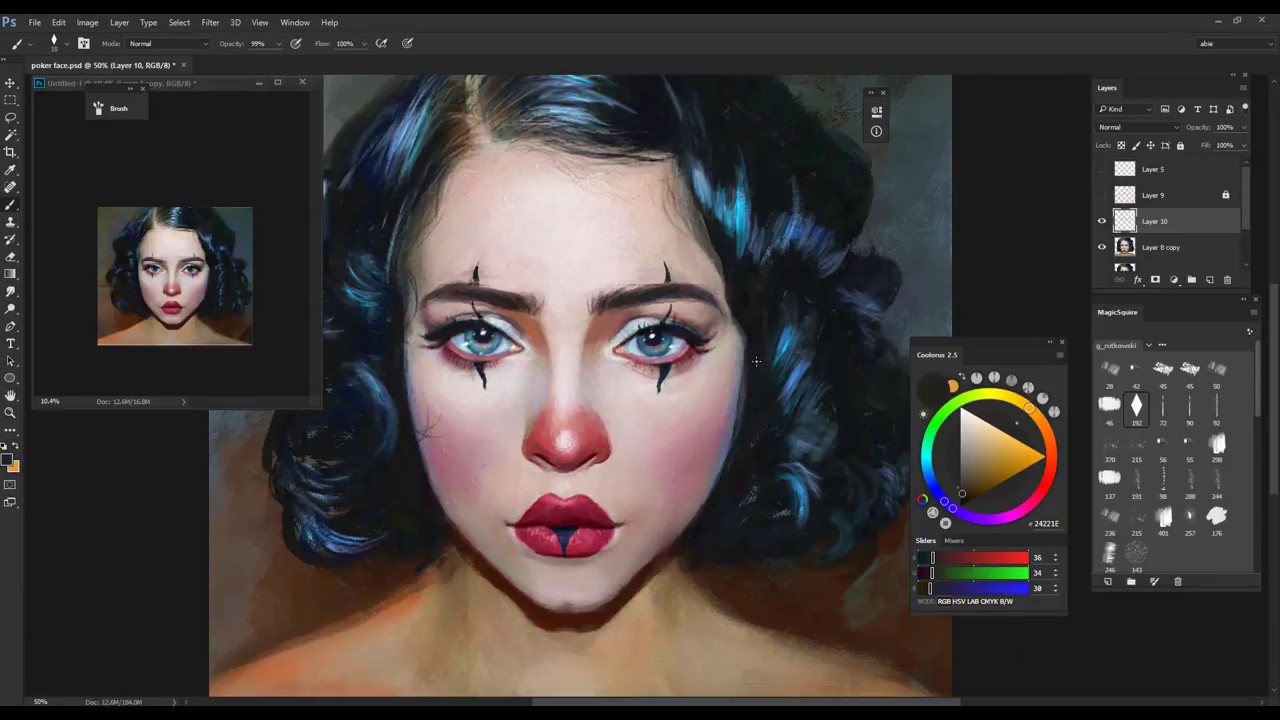
Task: Hide Layer 8 copy visibility eye
Action: (1102, 247)
